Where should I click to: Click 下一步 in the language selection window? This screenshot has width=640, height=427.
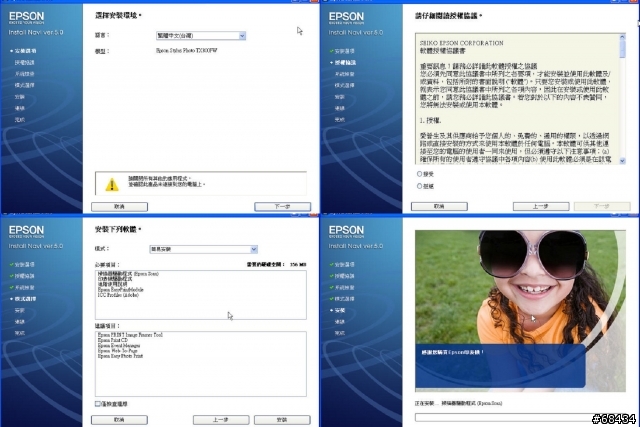click(x=282, y=207)
